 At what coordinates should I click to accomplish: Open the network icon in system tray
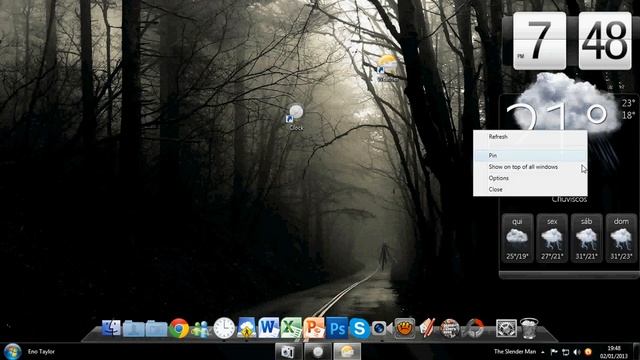[566, 352]
